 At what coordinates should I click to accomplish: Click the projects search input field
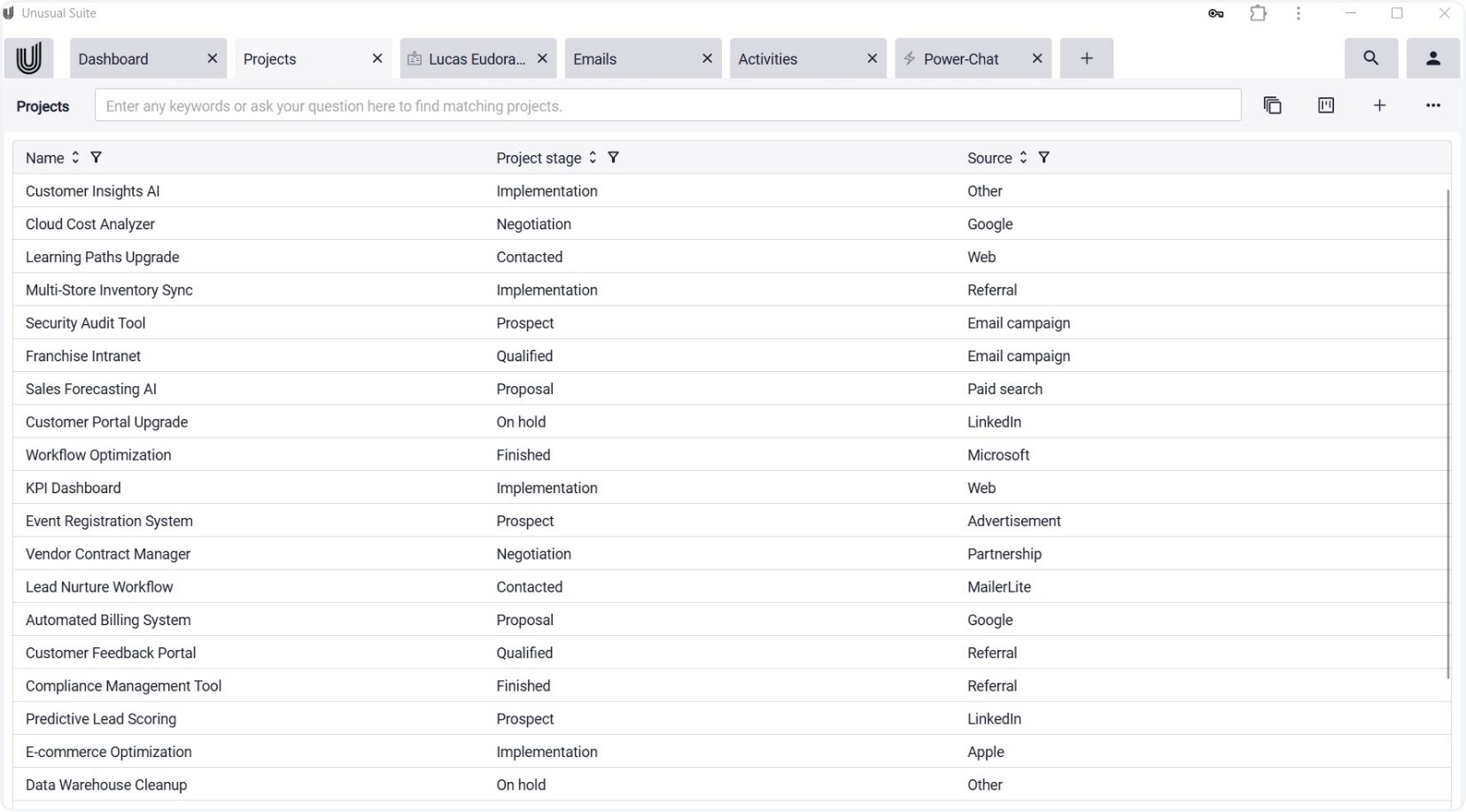pos(667,106)
